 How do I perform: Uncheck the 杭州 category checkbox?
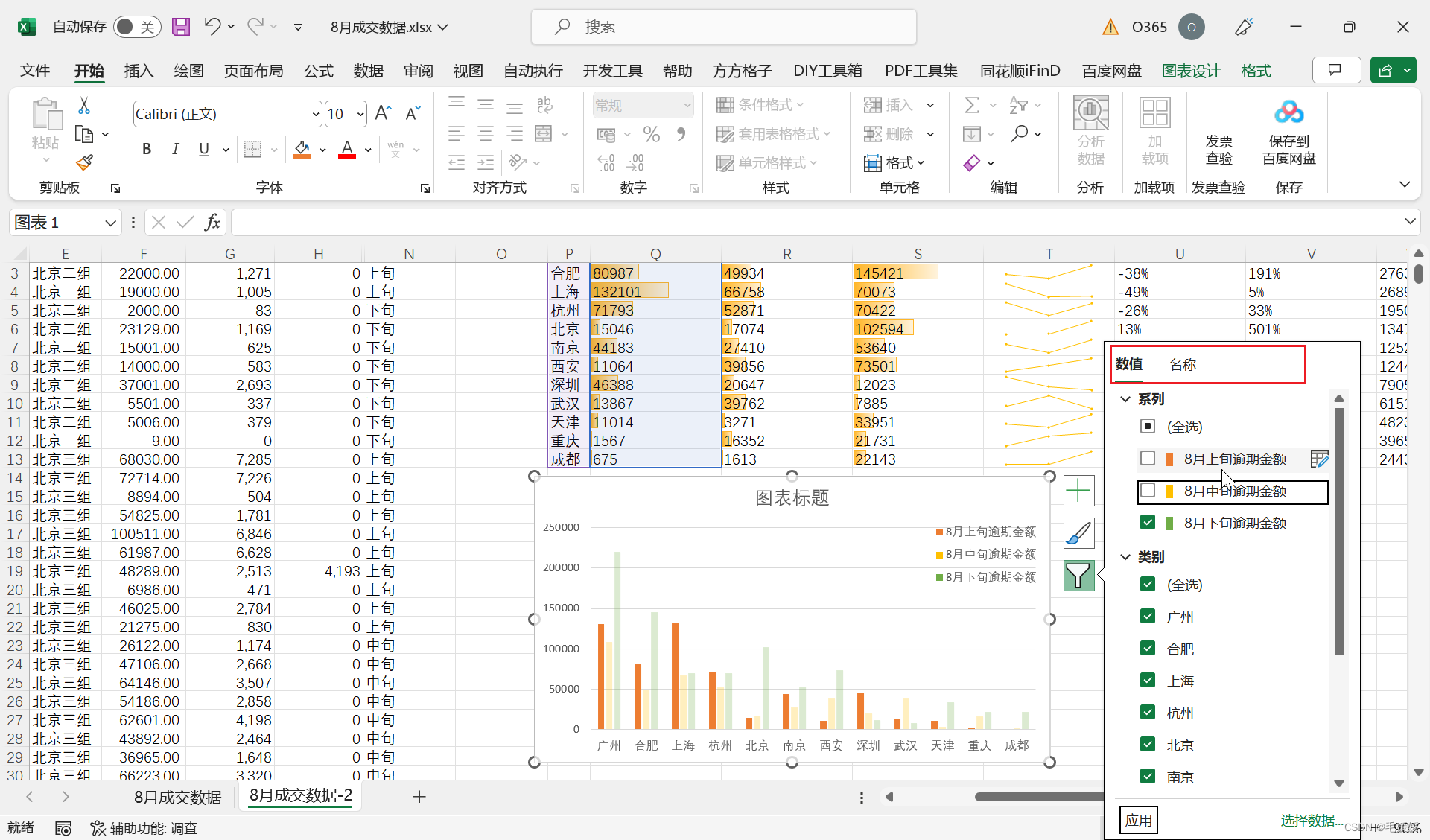[x=1148, y=713]
